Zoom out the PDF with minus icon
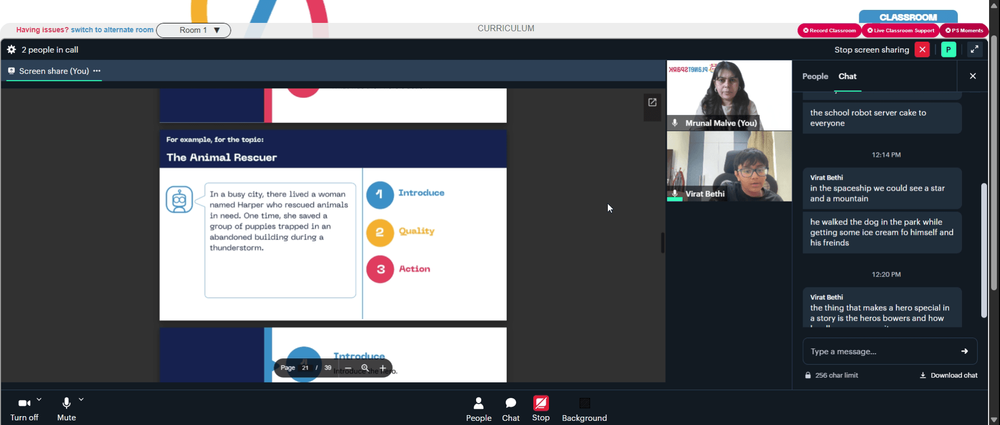The width and height of the screenshot is (1000, 425). click(x=348, y=368)
